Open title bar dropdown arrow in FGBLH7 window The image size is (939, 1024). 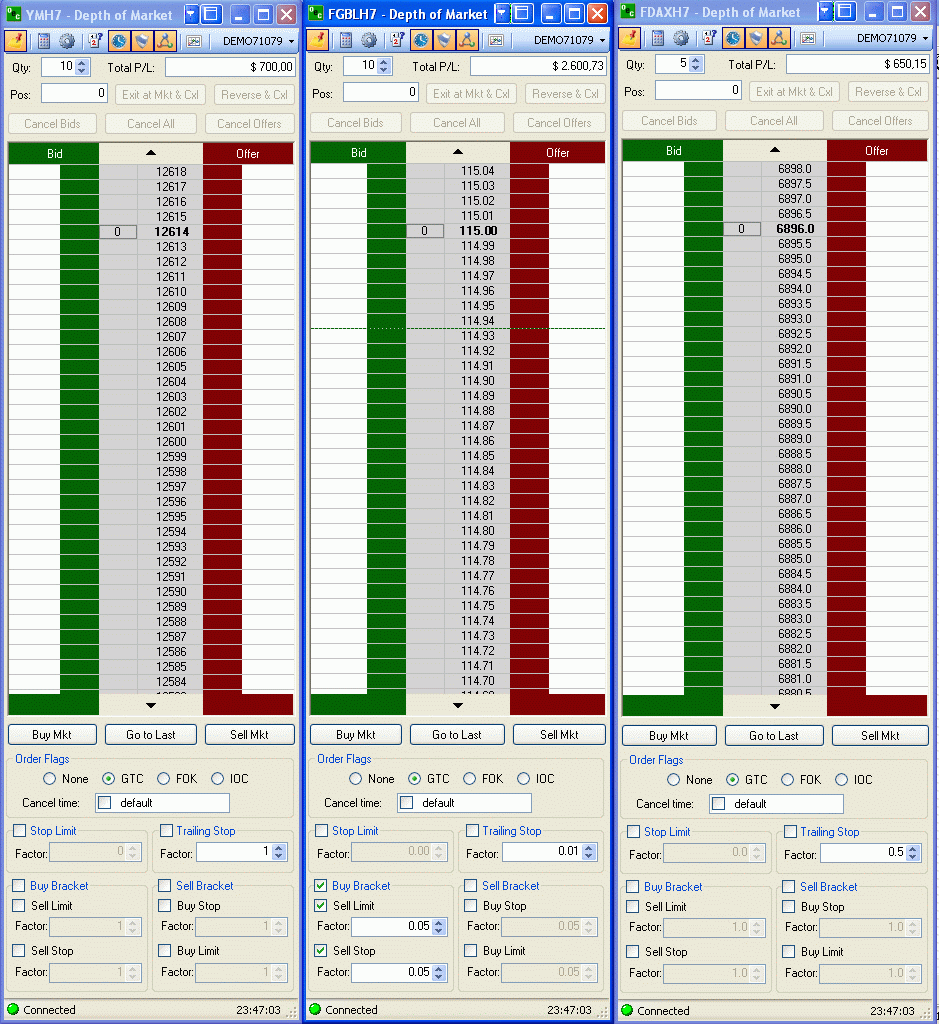tap(502, 13)
